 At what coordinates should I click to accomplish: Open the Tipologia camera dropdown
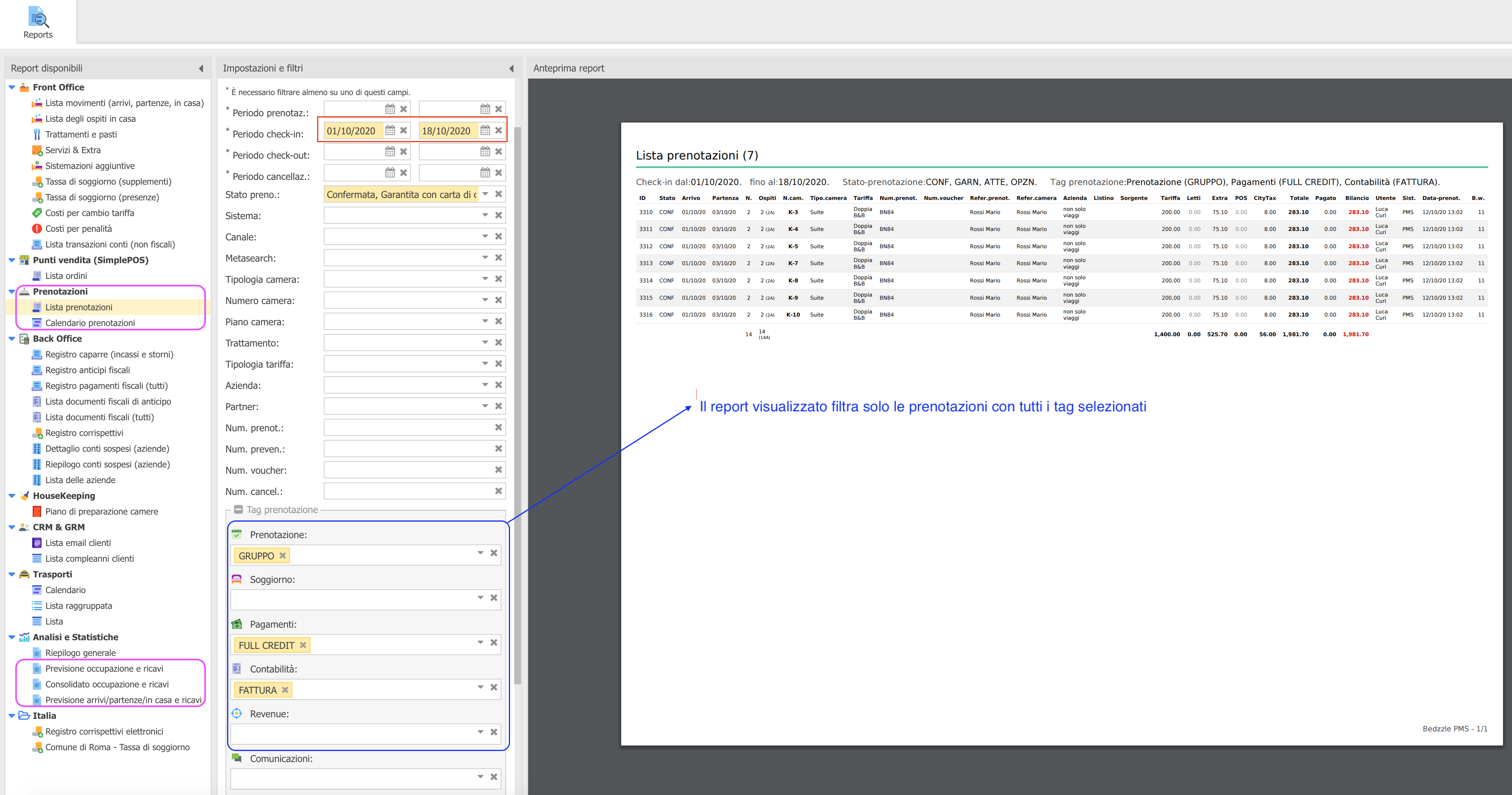pyautogui.click(x=485, y=279)
